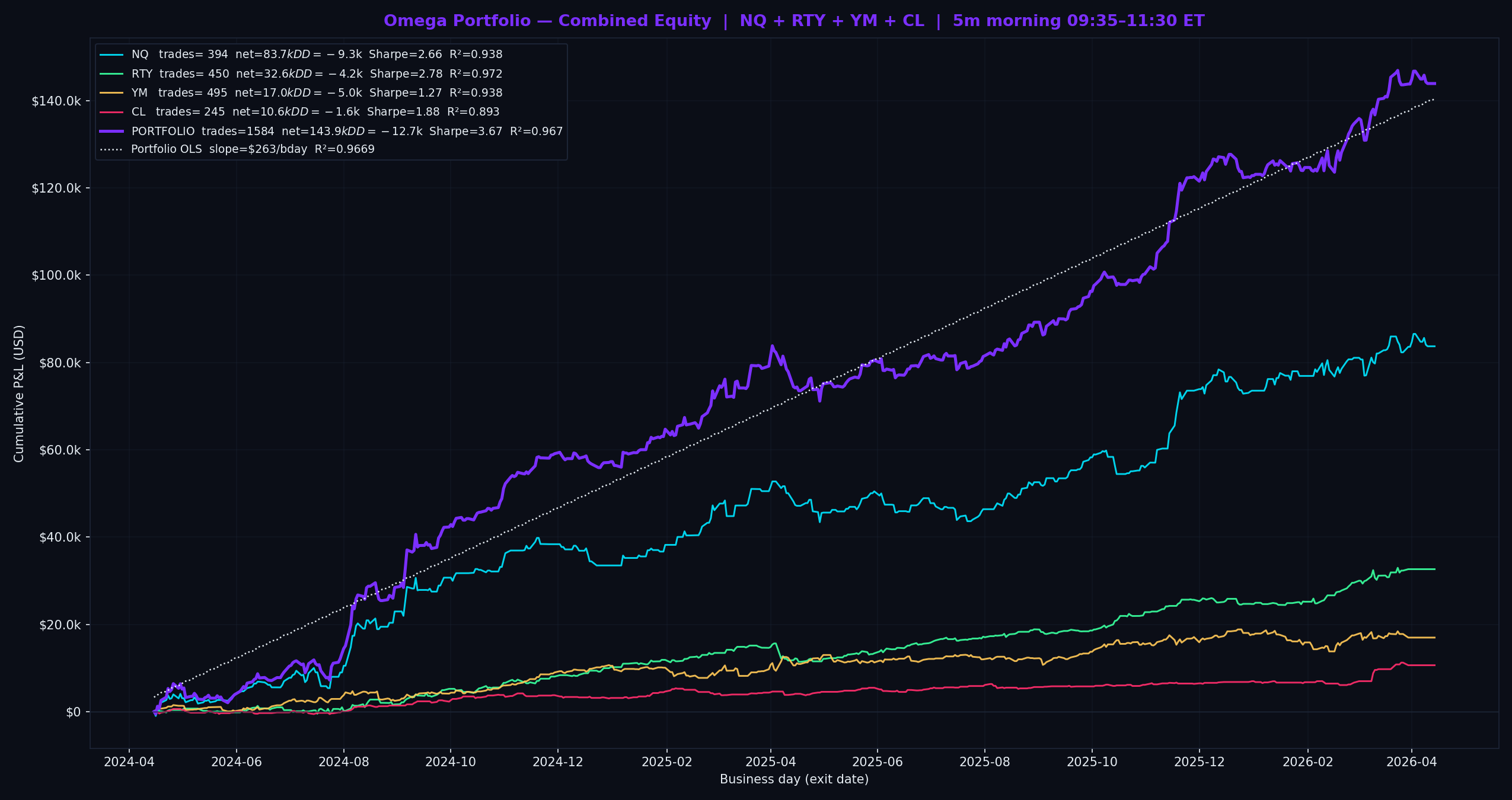Viewport: 1512px width, 800px height.
Task: Click the 2025-12 x-axis tick label
Action: pos(1200,762)
